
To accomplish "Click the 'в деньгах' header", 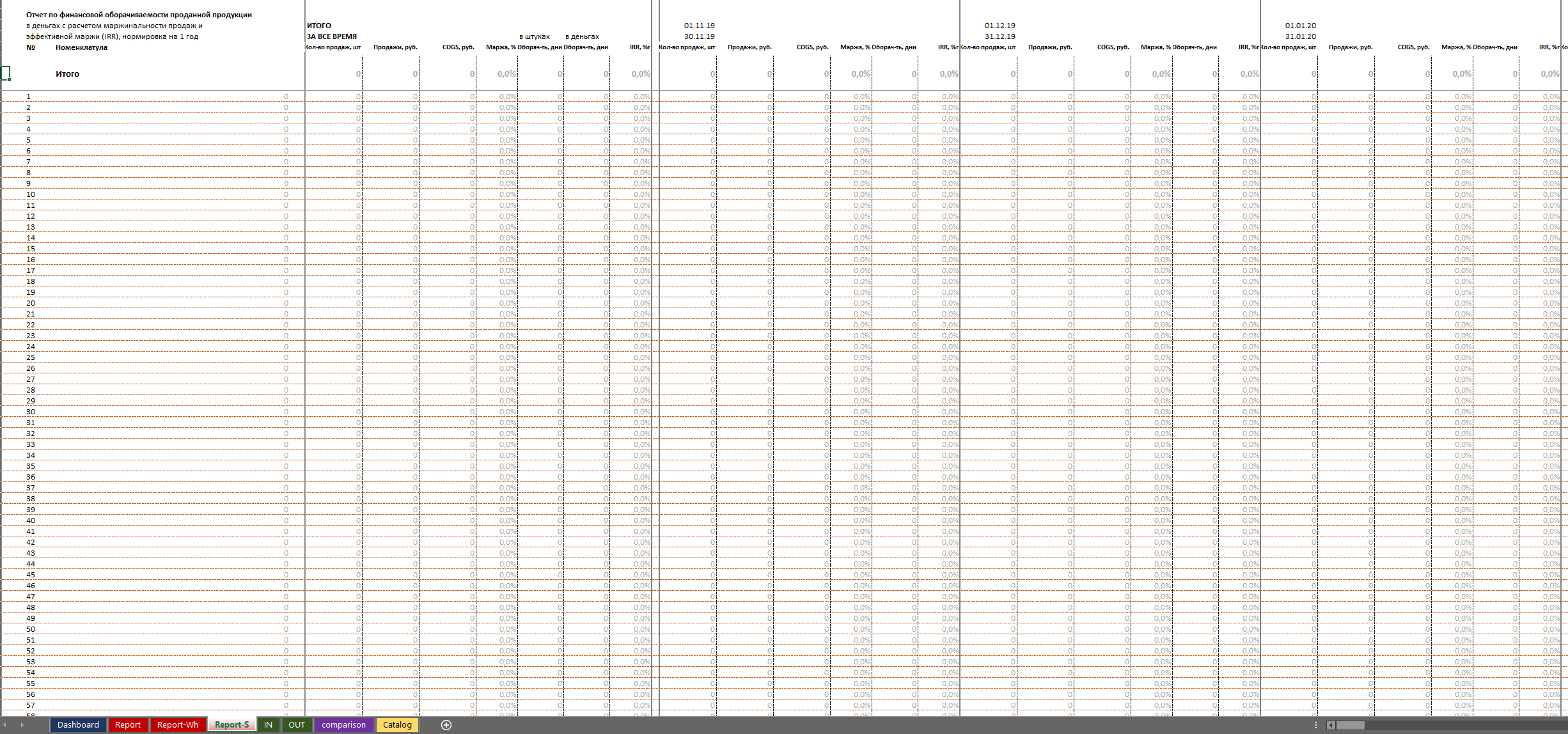I will pos(582,36).
